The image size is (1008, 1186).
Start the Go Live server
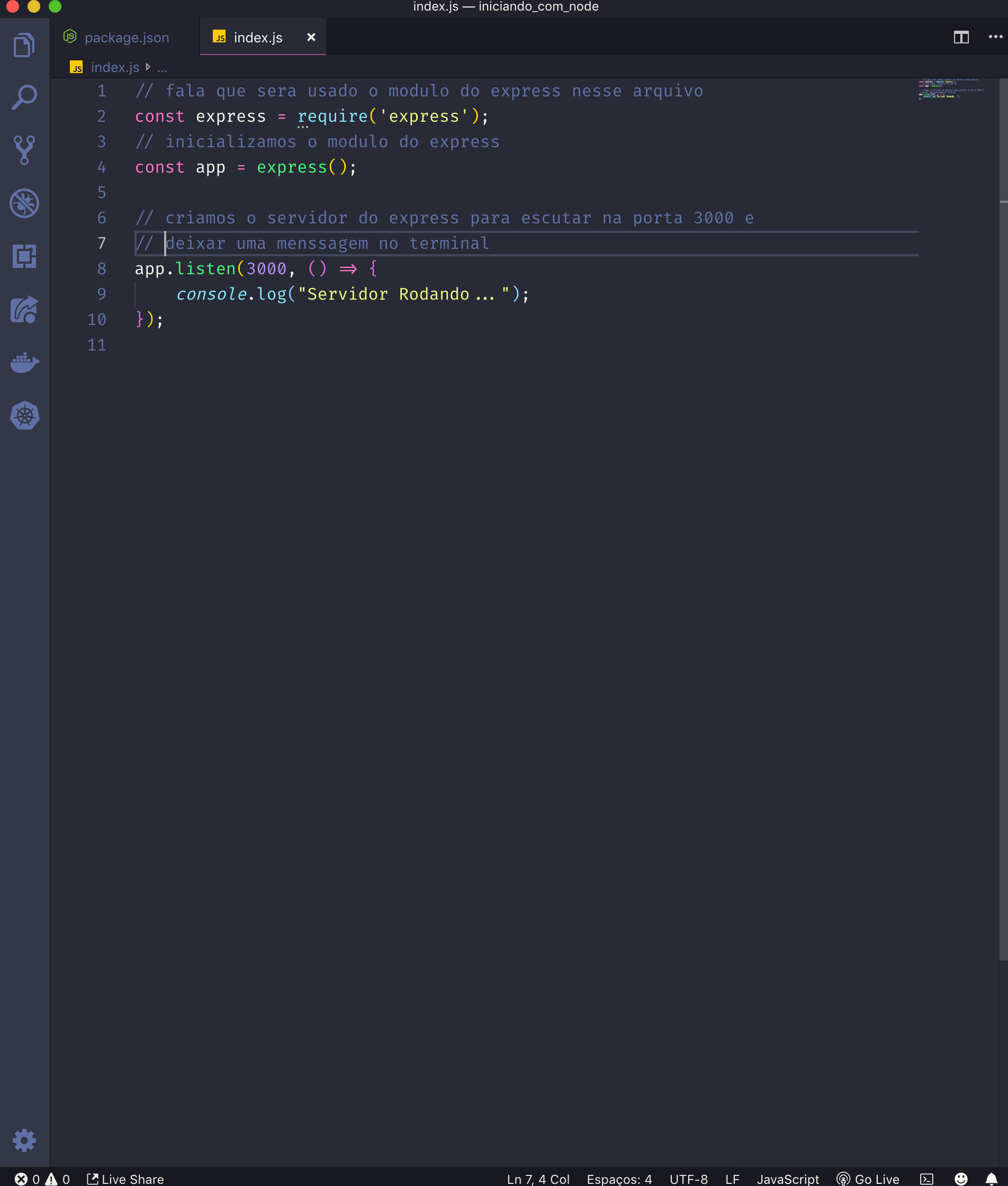tap(869, 1179)
